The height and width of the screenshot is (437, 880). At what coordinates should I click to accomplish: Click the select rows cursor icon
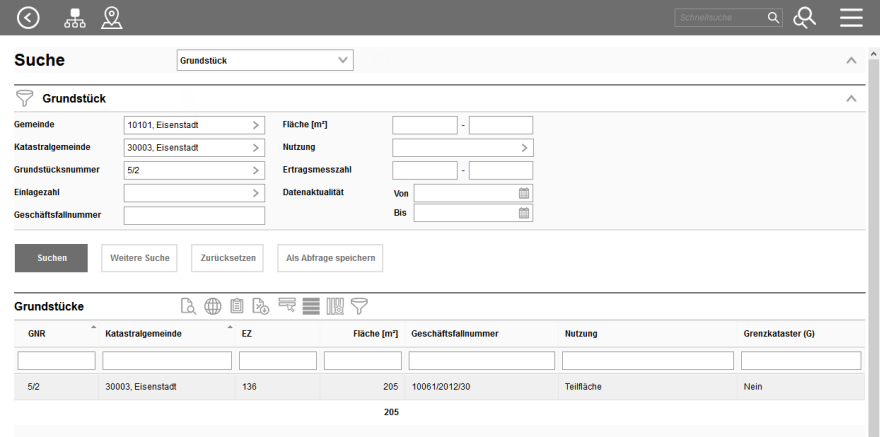click(x=286, y=307)
